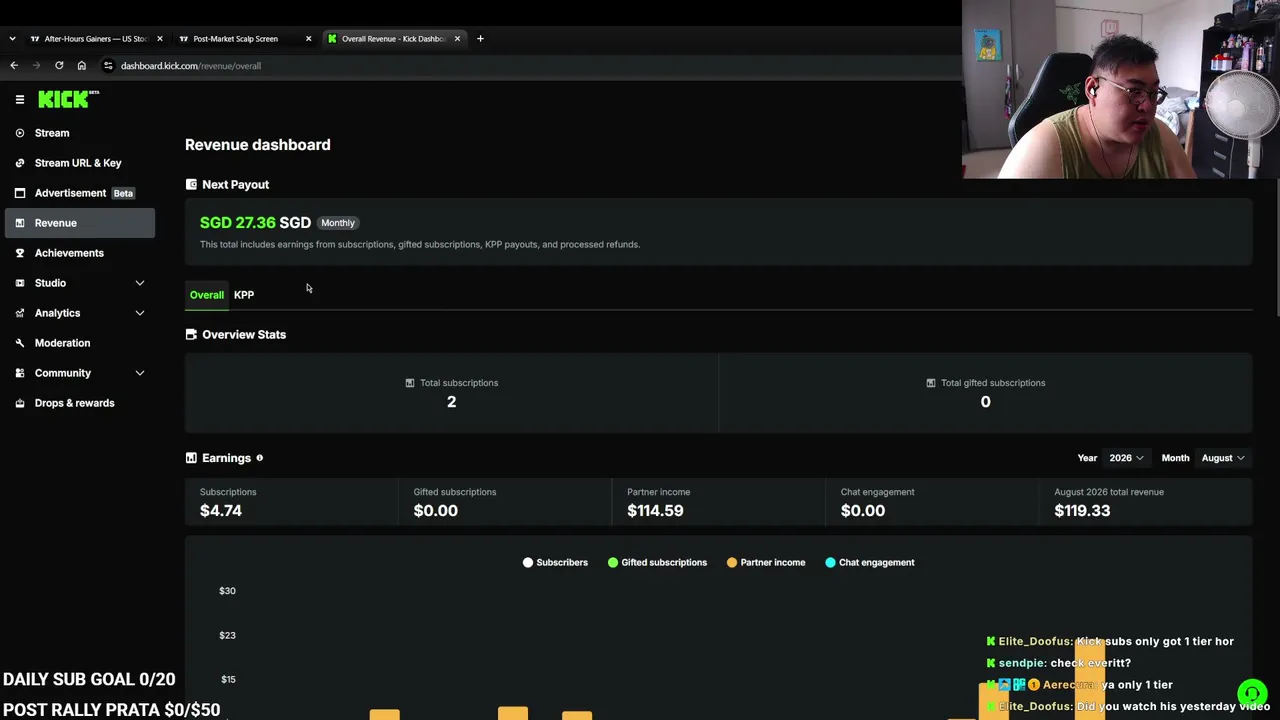The width and height of the screenshot is (1280, 720).
Task: Select the Overall revenue tab
Action: tap(207, 295)
